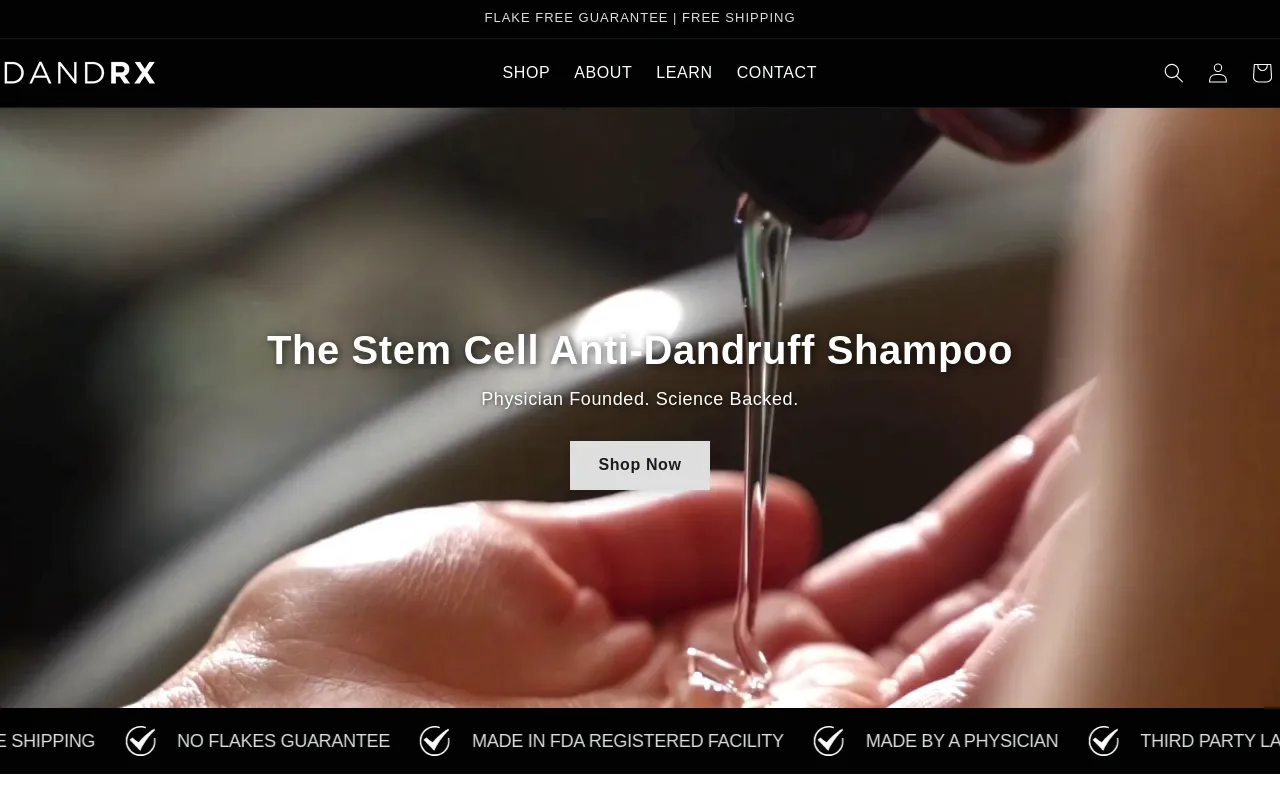Click the Stem Cell Anti-Dandruff Shampoo heading
Screen dimensions: 1280x800
coord(640,350)
